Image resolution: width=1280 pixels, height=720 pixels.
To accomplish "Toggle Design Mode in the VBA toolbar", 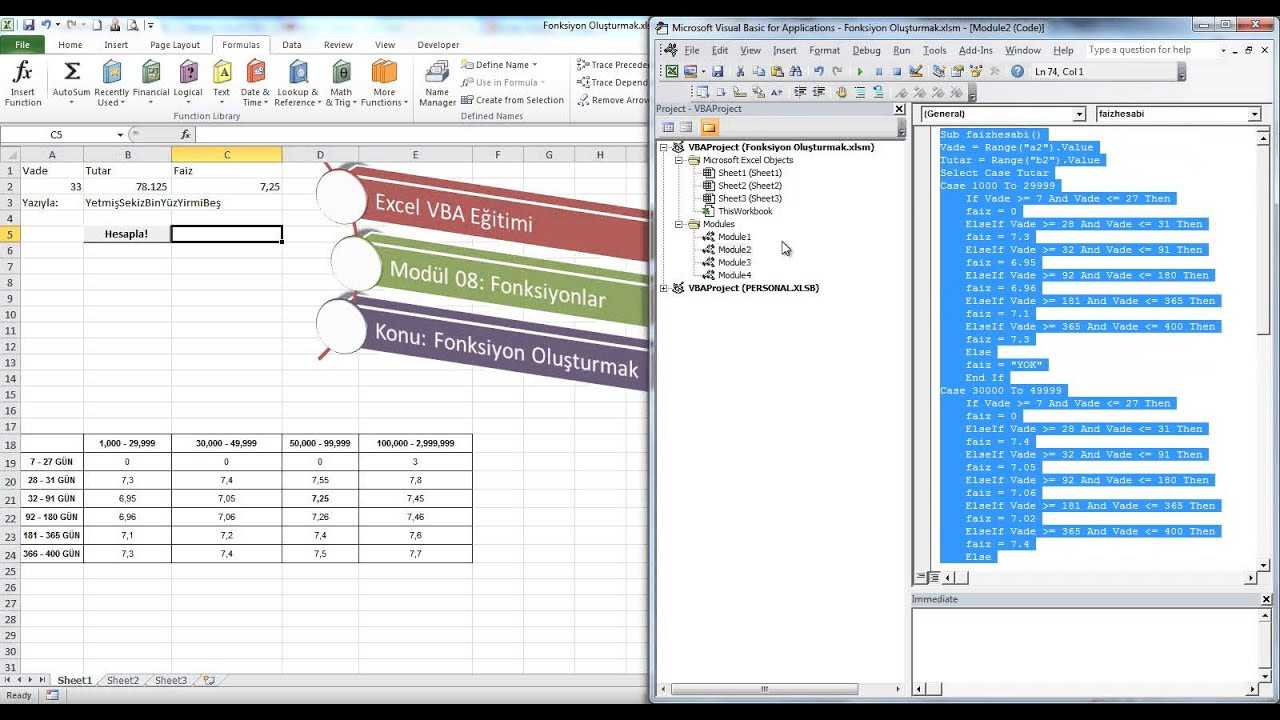I will (x=916, y=71).
